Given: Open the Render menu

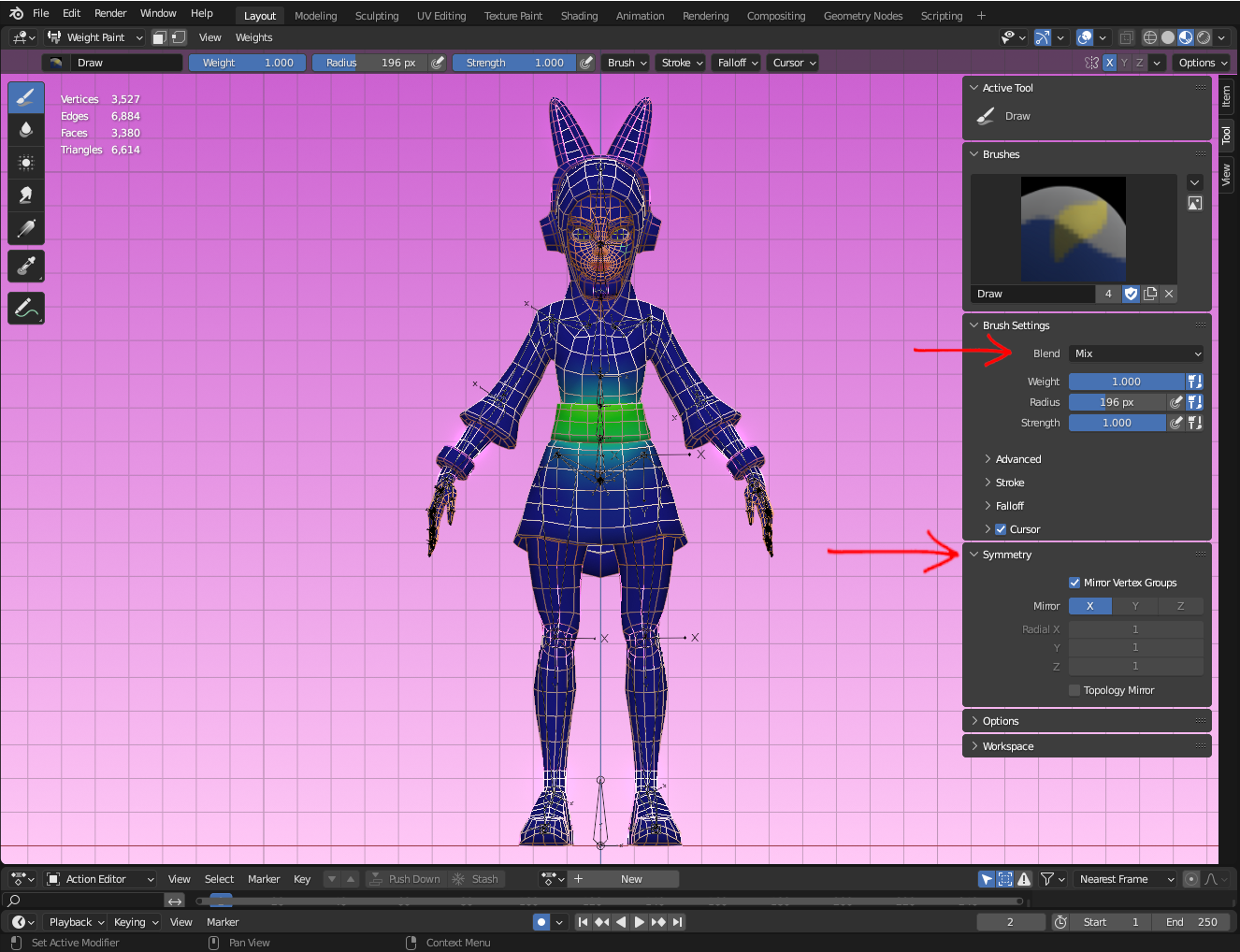Looking at the screenshot, I should coord(110,13).
